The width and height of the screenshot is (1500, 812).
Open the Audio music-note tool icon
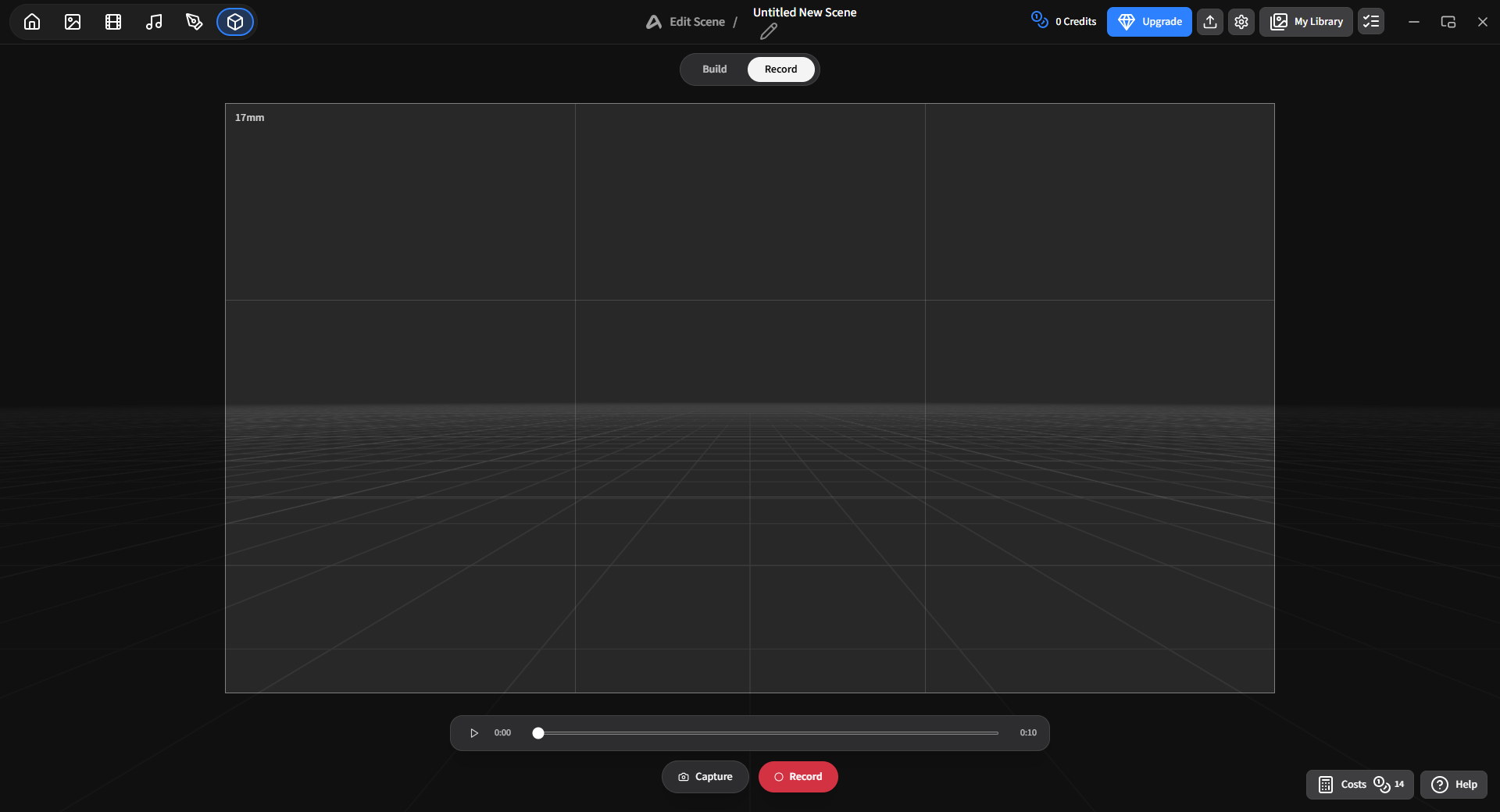[x=154, y=22]
